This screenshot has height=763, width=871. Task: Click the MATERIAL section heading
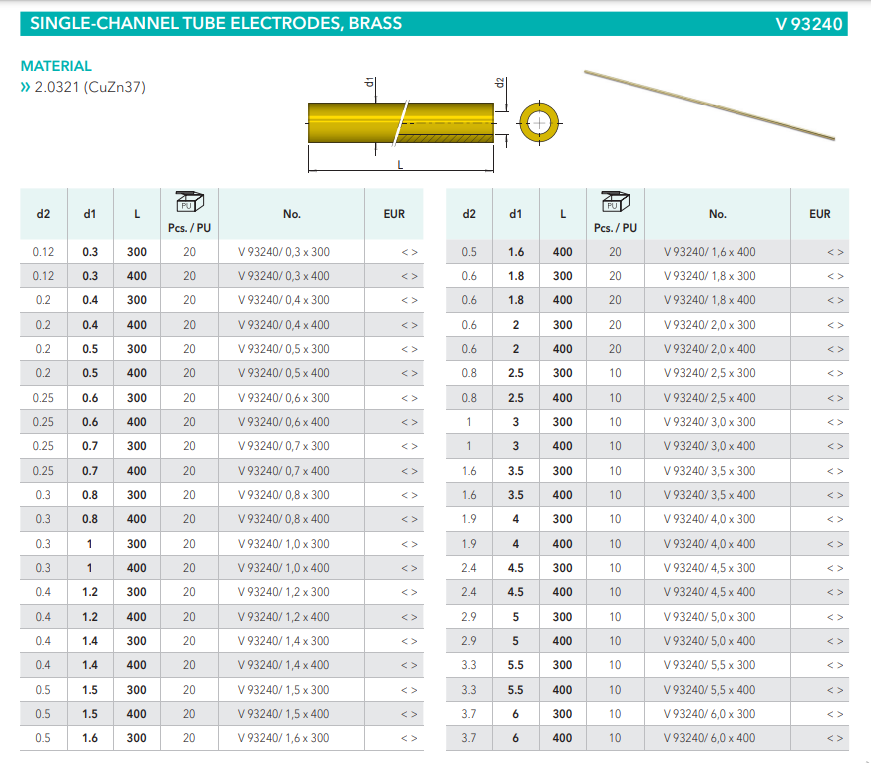pyautogui.click(x=56, y=66)
